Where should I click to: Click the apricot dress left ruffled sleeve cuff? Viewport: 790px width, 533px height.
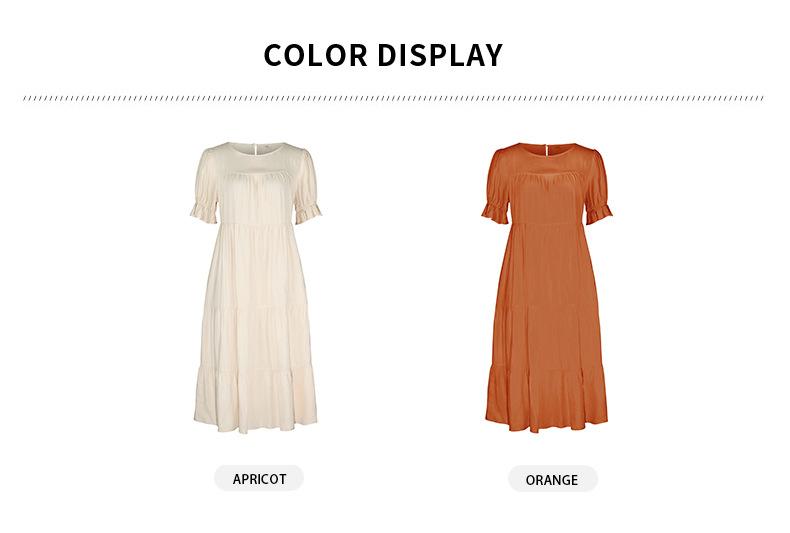click(204, 212)
